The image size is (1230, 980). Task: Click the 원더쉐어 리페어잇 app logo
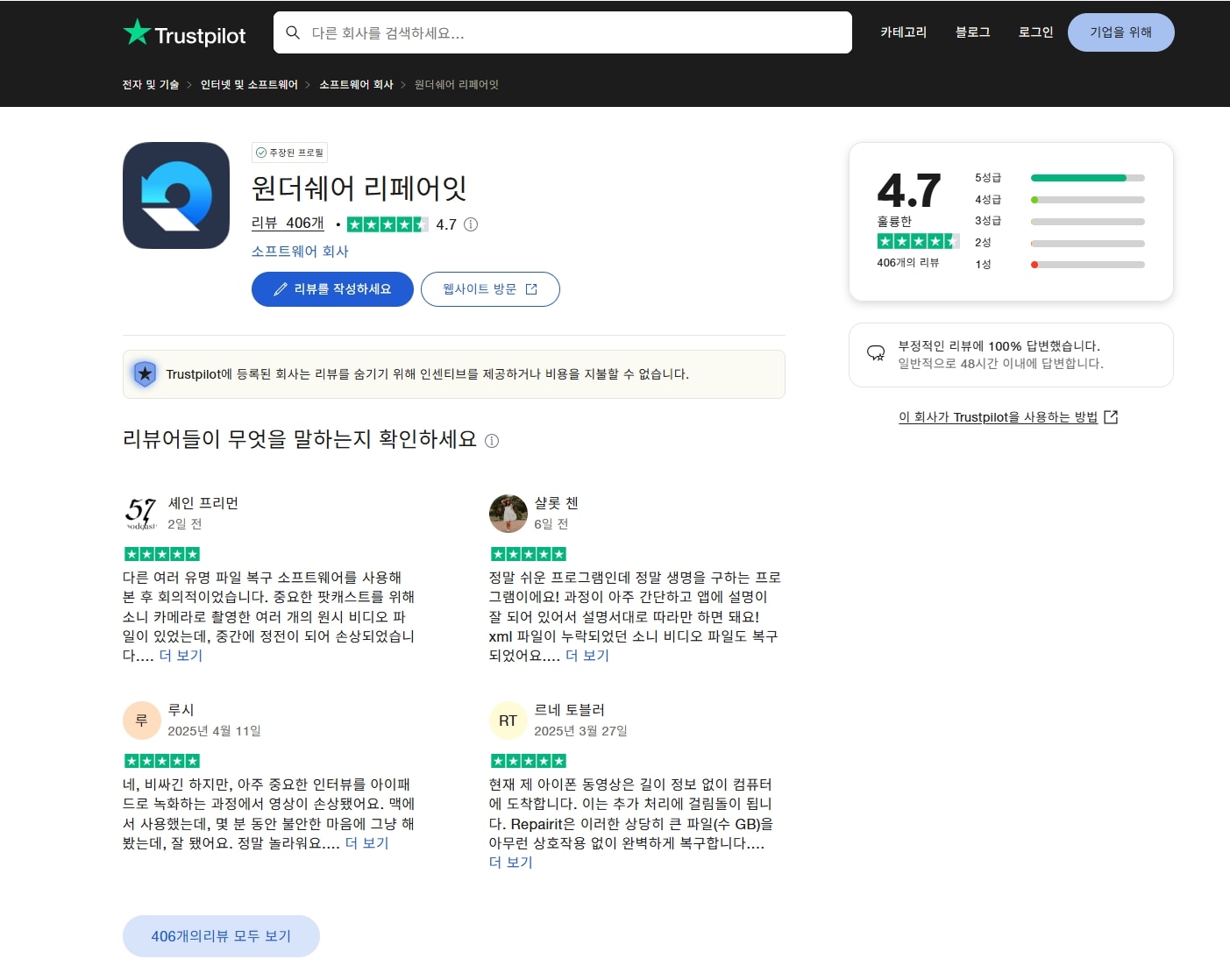click(176, 195)
